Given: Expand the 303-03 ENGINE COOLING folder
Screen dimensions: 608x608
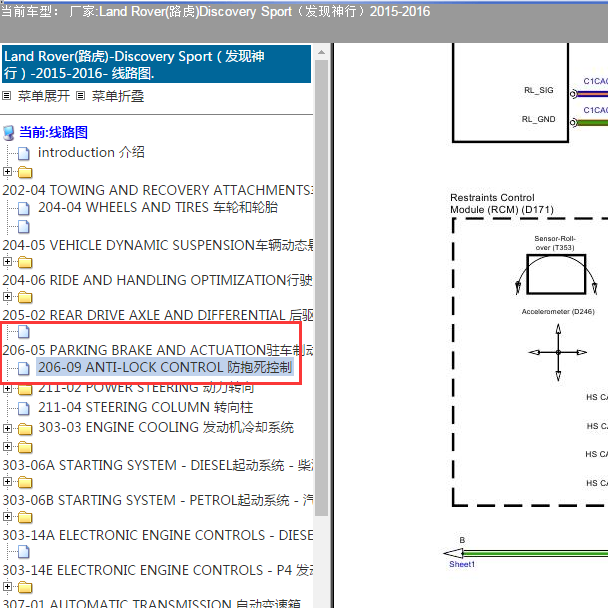Looking at the screenshot, I should [7, 428].
